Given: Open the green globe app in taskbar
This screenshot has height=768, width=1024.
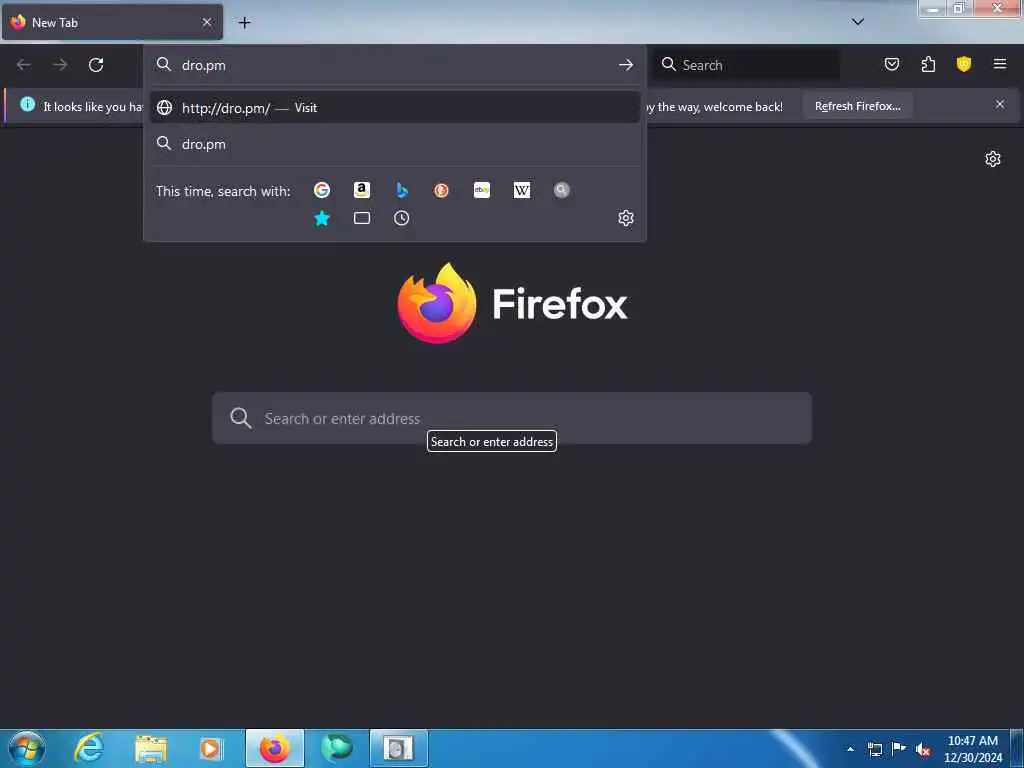Looking at the screenshot, I should coord(337,748).
